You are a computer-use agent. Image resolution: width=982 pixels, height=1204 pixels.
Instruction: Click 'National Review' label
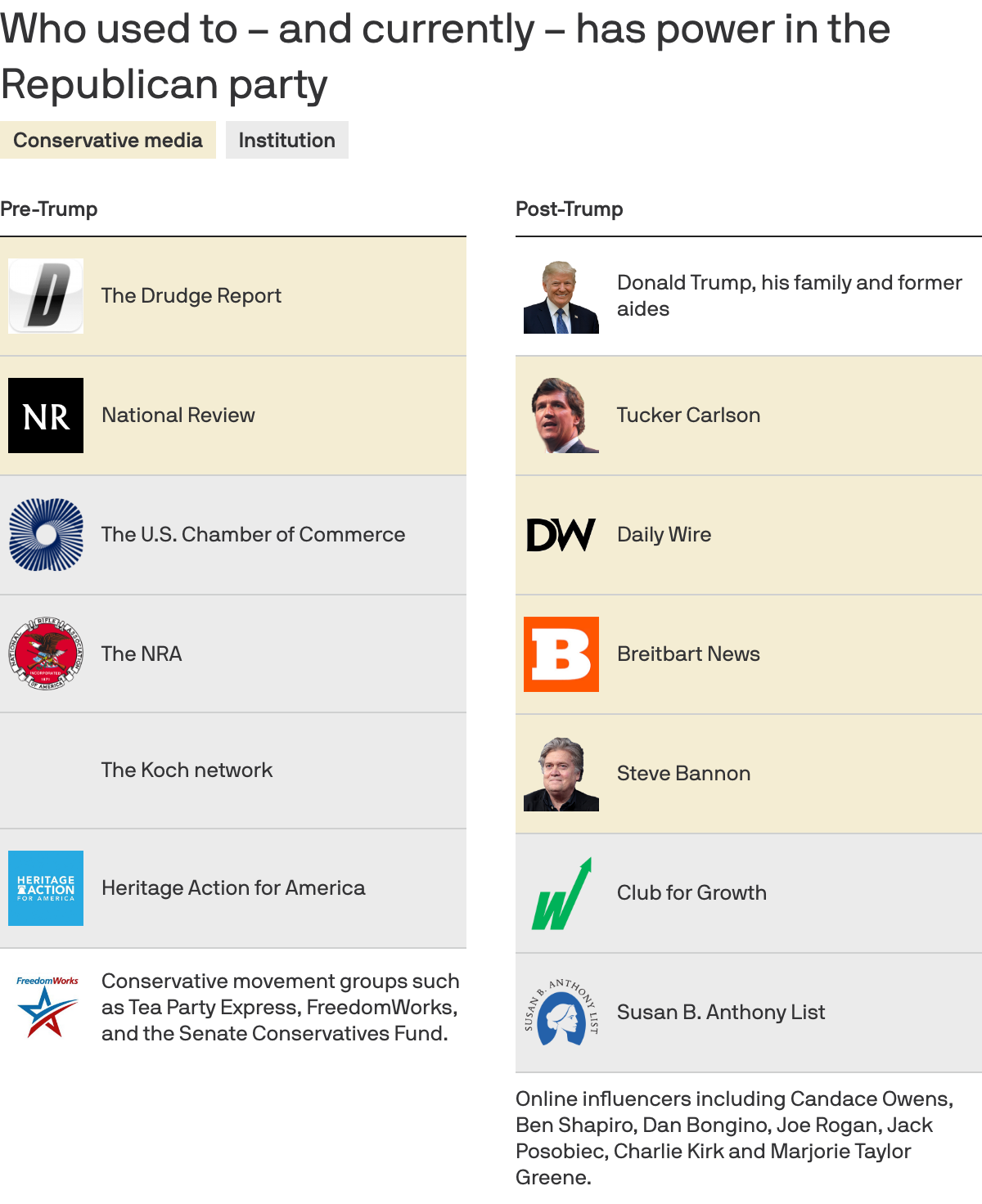[178, 416]
